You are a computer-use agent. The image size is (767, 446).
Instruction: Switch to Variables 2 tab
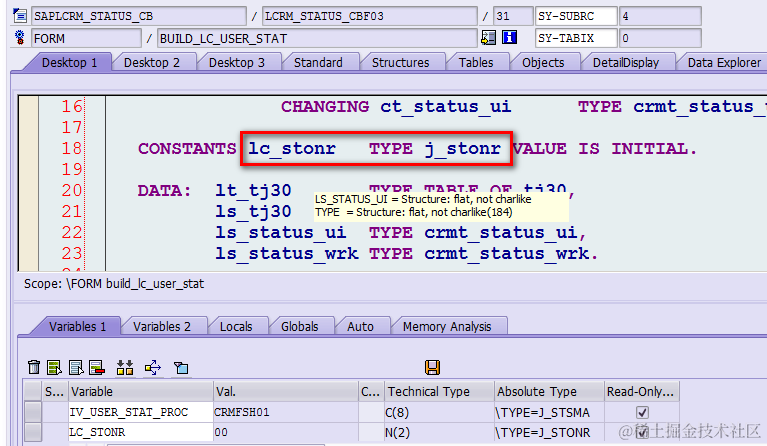pos(161,326)
